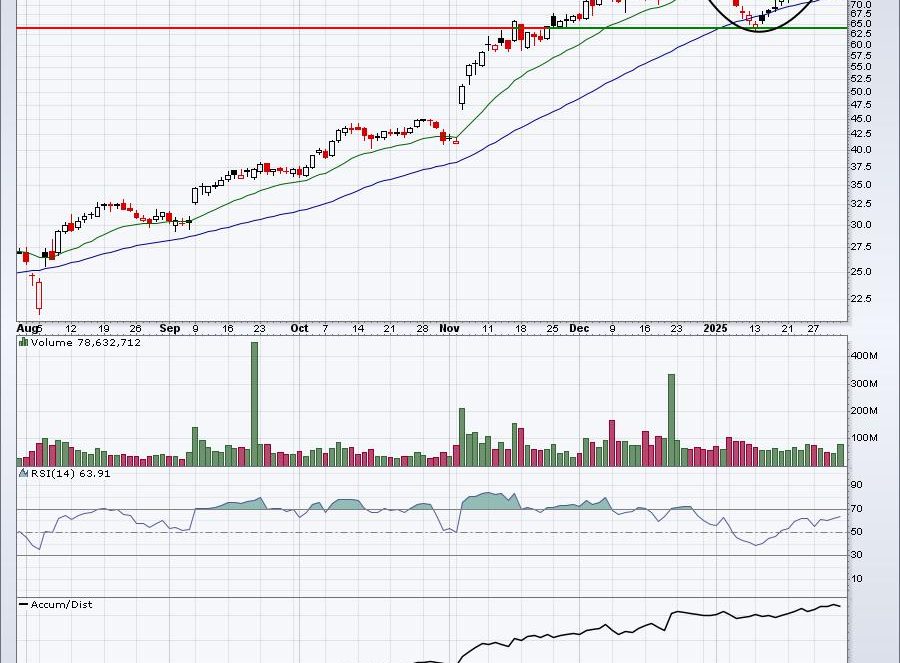The height and width of the screenshot is (663, 900).
Task: Click the '25.0' price axis label
Action: pyautogui.click(x=861, y=272)
